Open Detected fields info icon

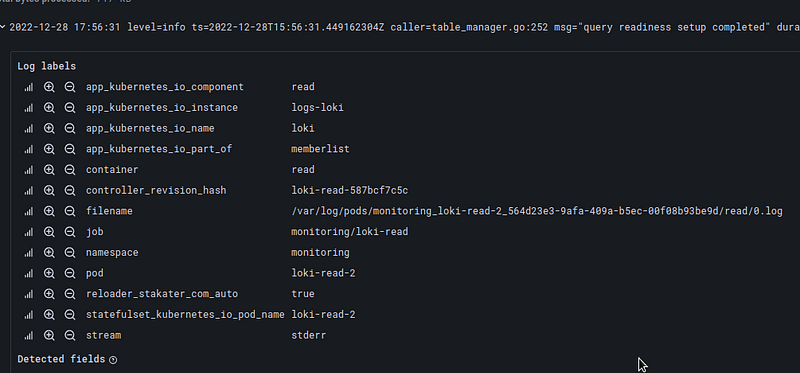(113, 360)
